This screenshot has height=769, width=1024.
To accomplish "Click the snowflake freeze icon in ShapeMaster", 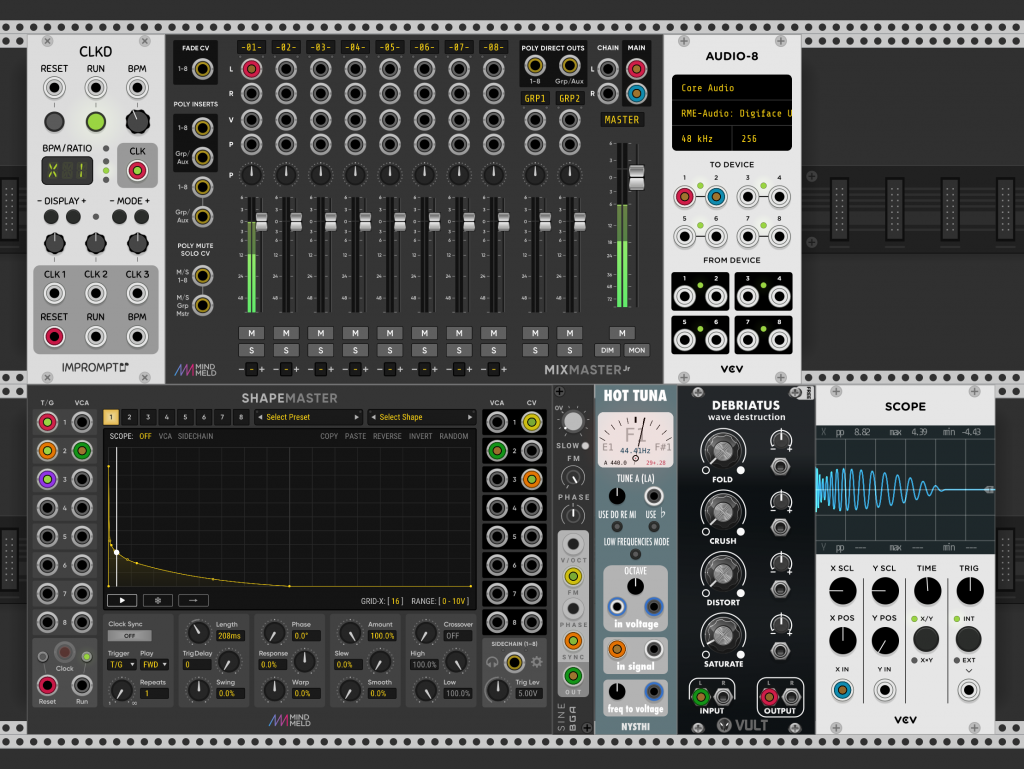I will click(157, 600).
